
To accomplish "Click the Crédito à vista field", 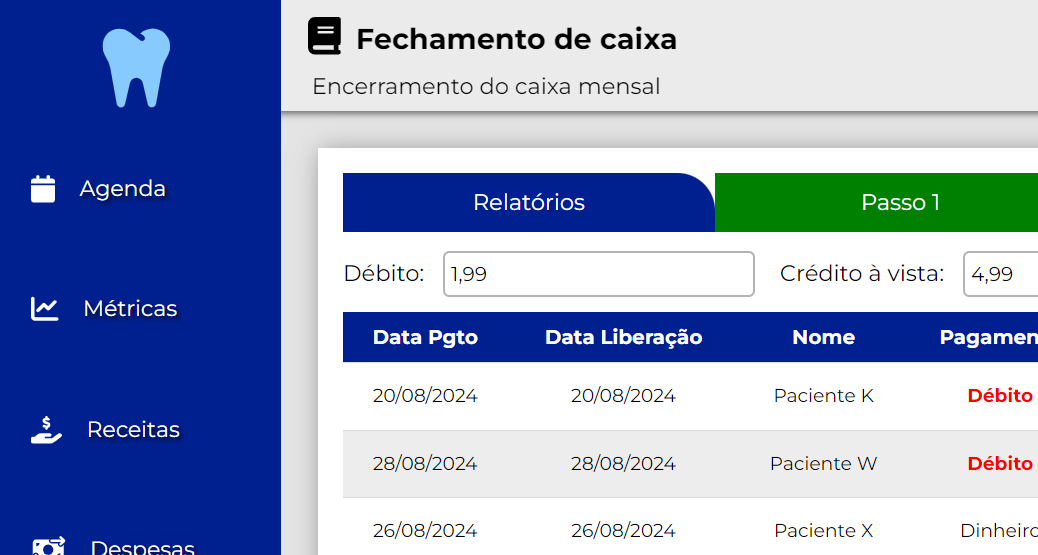I will click(1000, 274).
